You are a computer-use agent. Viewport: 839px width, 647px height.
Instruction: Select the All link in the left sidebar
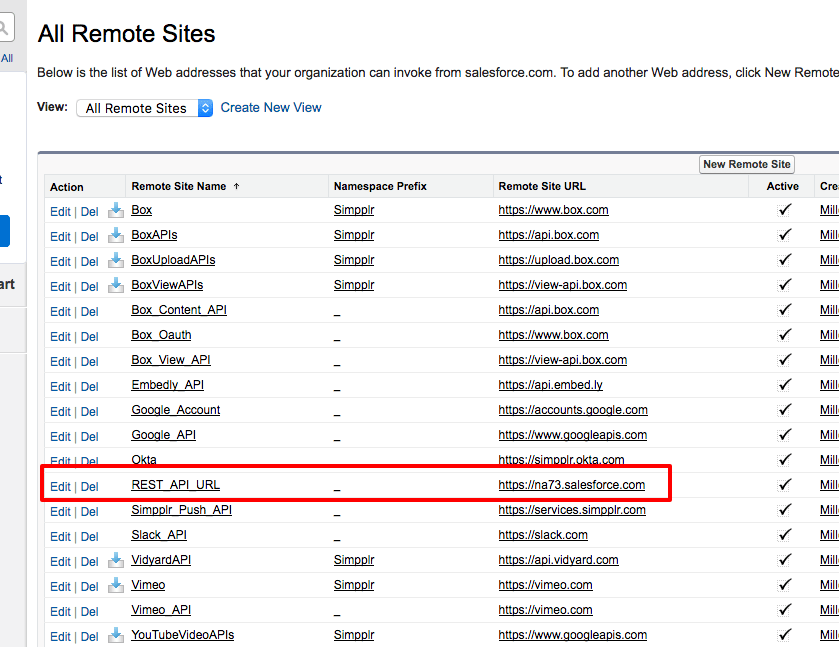tap(7, 57)
